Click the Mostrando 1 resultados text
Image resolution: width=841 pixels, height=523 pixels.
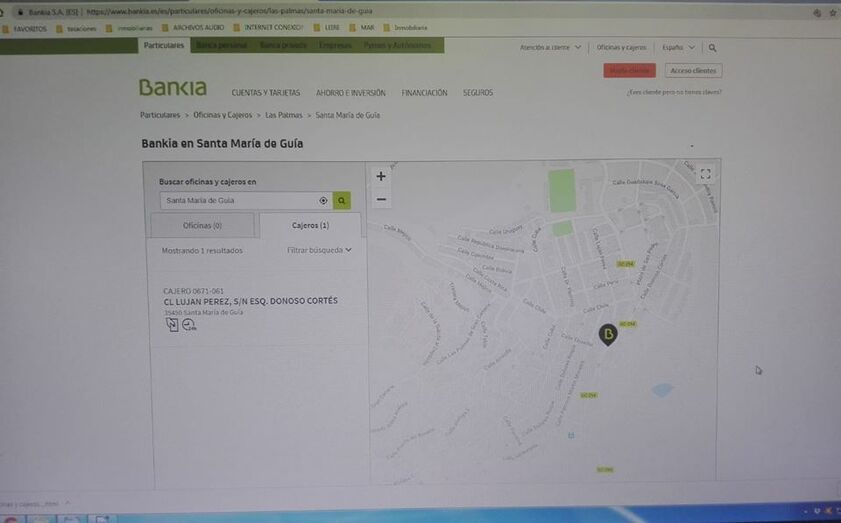click(x=202, y=251)
